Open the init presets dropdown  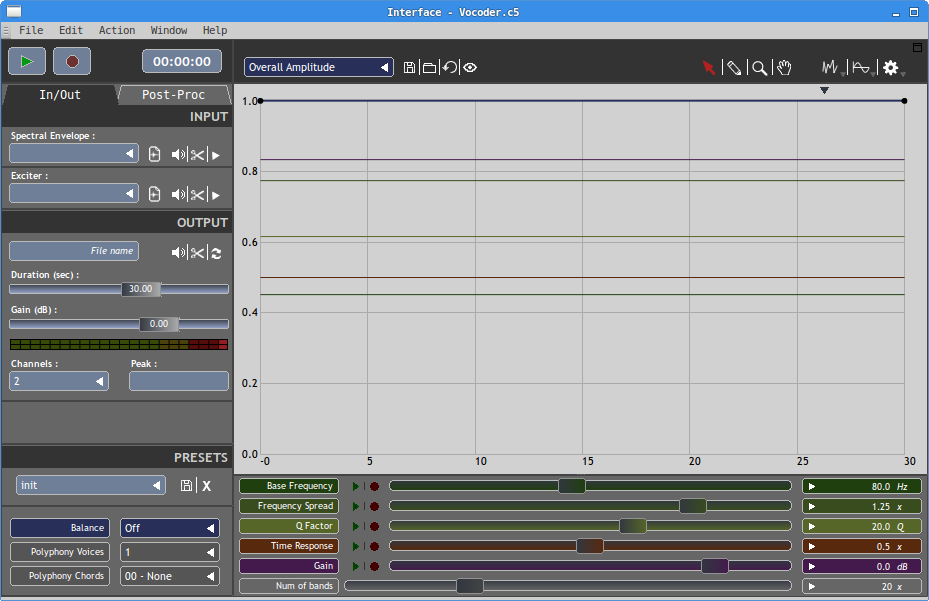pyautogui.click(x=91, y=485)
